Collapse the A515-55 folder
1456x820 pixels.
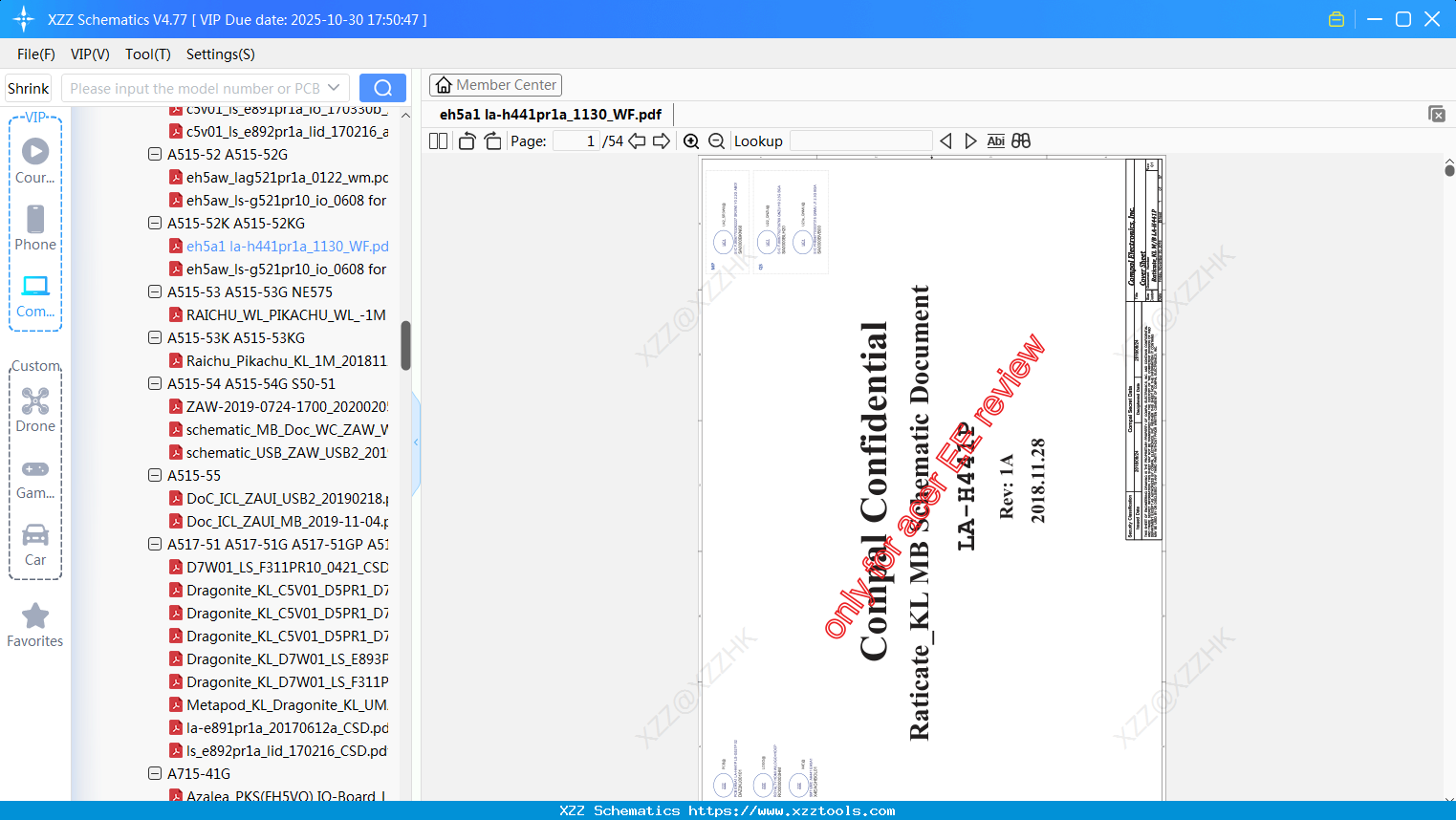coord(155,475)
